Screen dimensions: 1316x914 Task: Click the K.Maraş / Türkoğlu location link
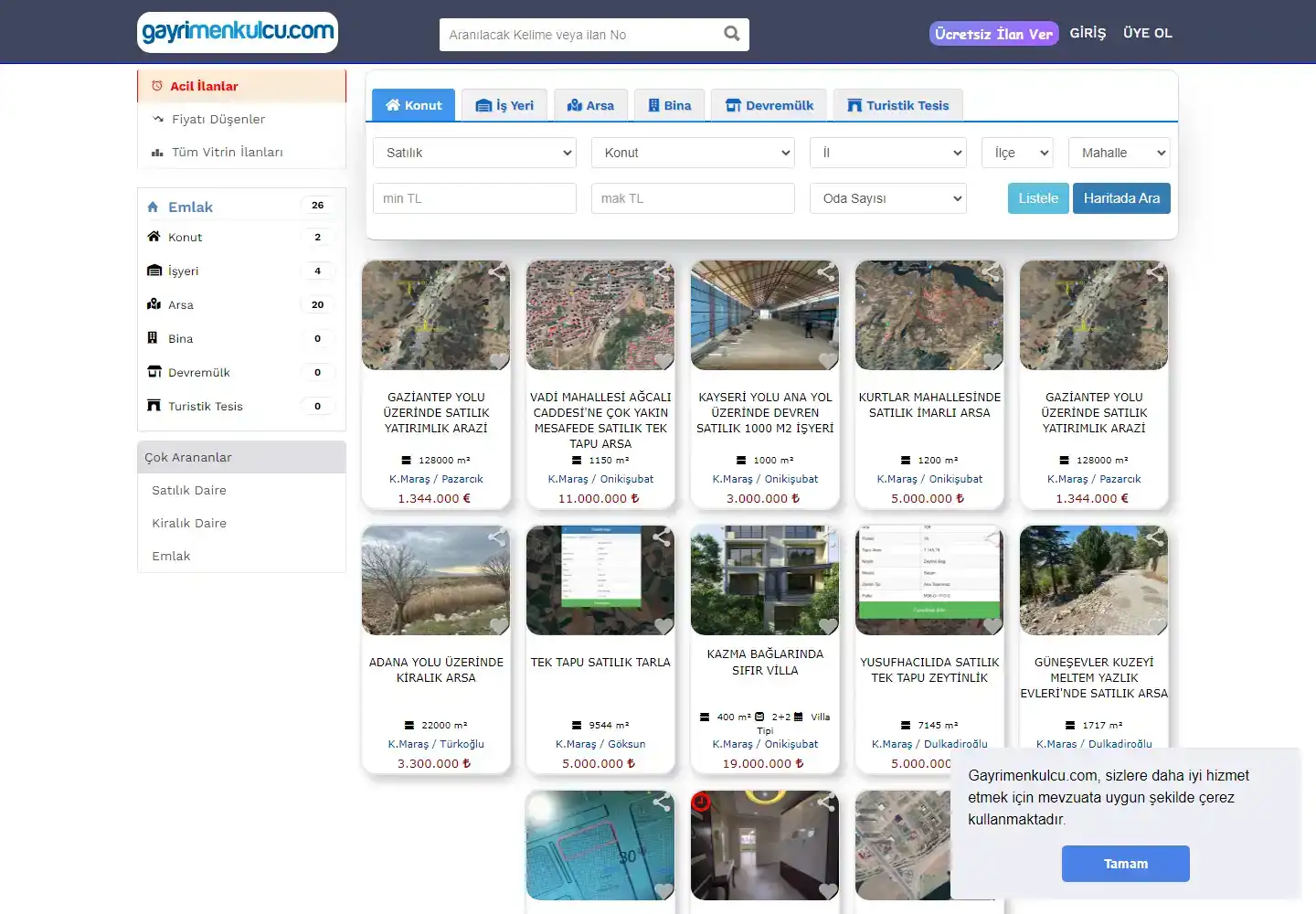436,744
